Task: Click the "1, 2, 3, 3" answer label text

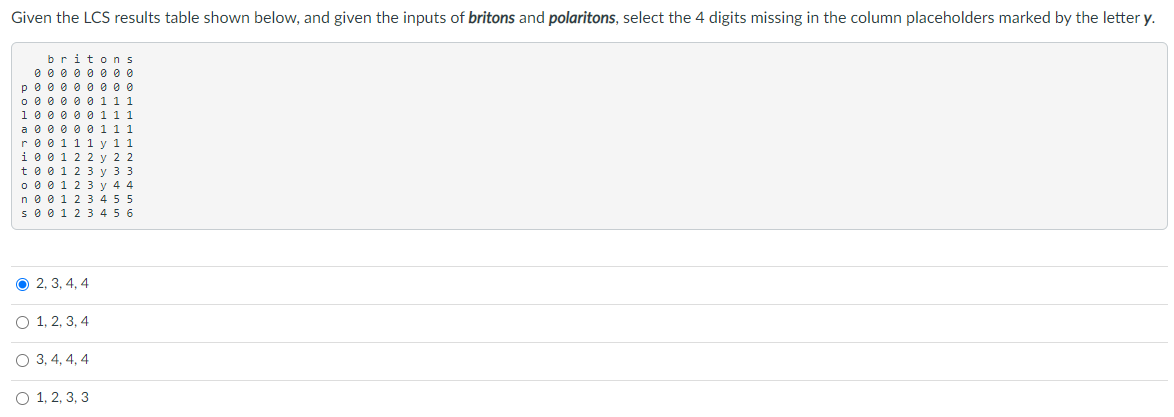Action: click(62, 398)
